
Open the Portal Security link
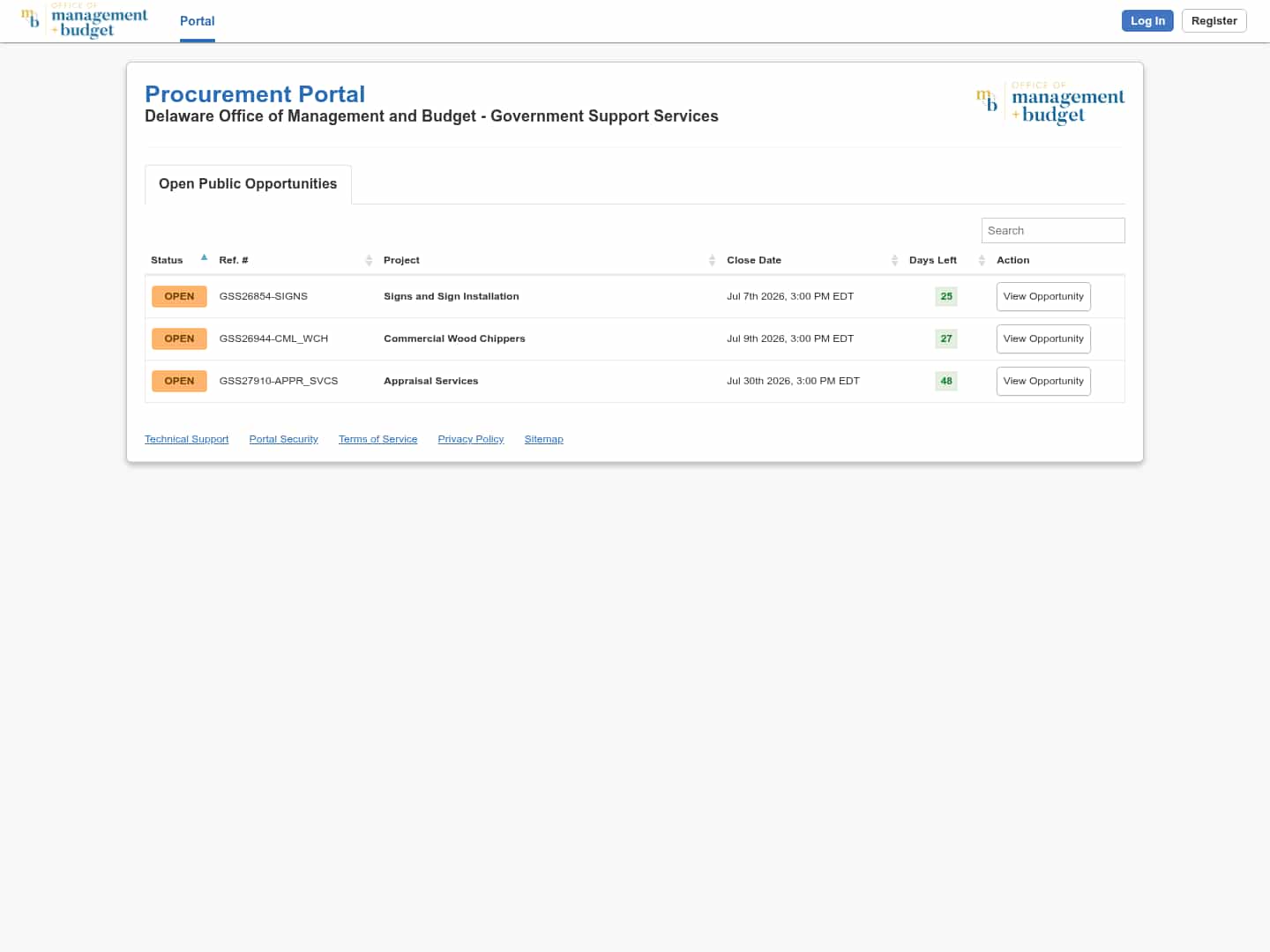pyautogui.click(x=283, y=439)
